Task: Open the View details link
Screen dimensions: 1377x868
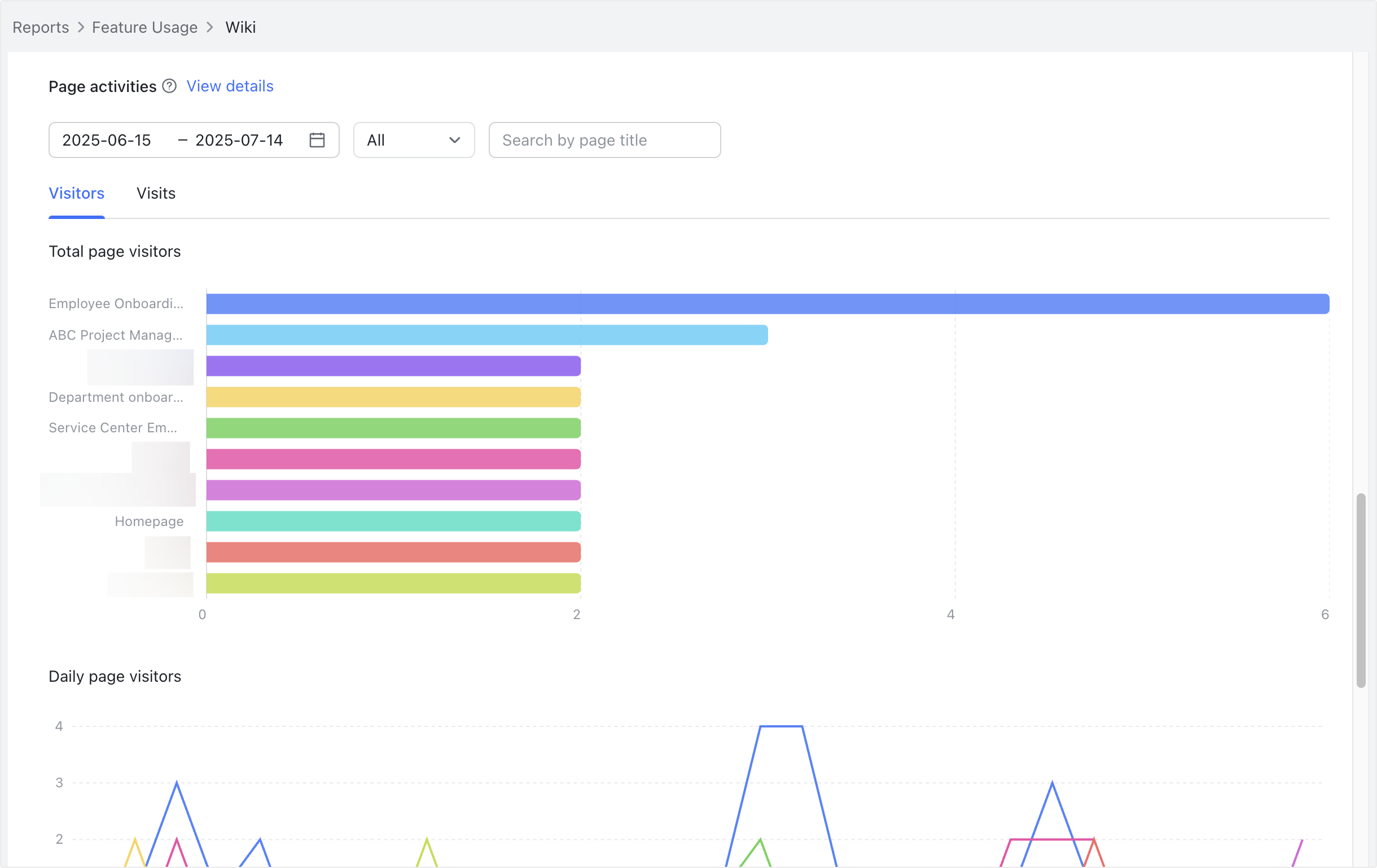Action: (230, 86)
